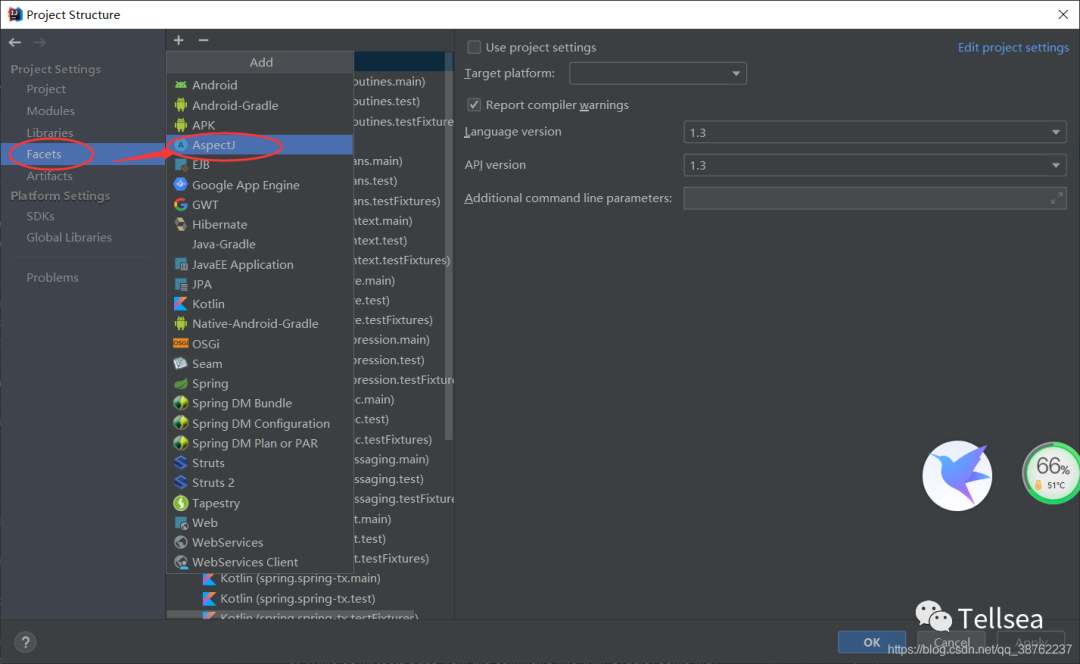
Task: Enable the Use project settings checkbox
Action: coord(474,47)
